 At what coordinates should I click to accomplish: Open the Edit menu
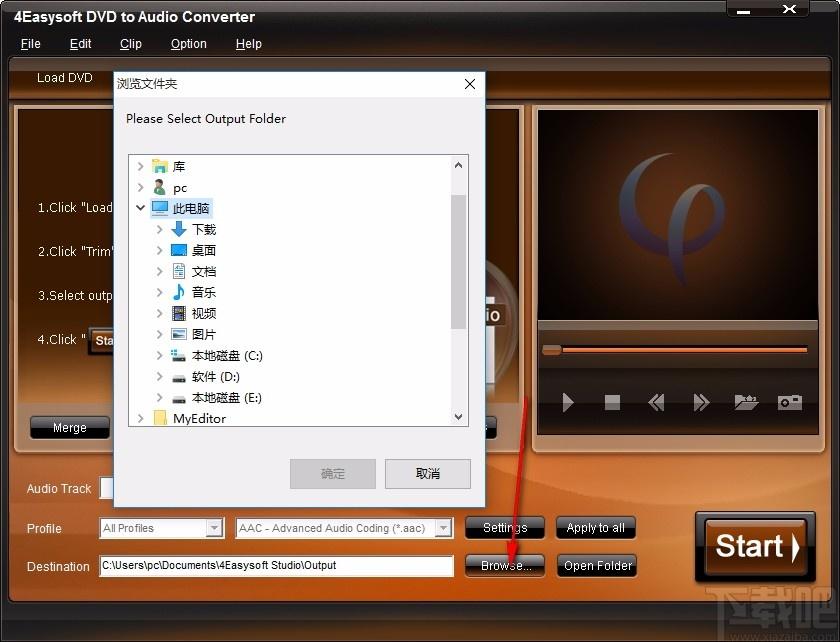[80, 44]
